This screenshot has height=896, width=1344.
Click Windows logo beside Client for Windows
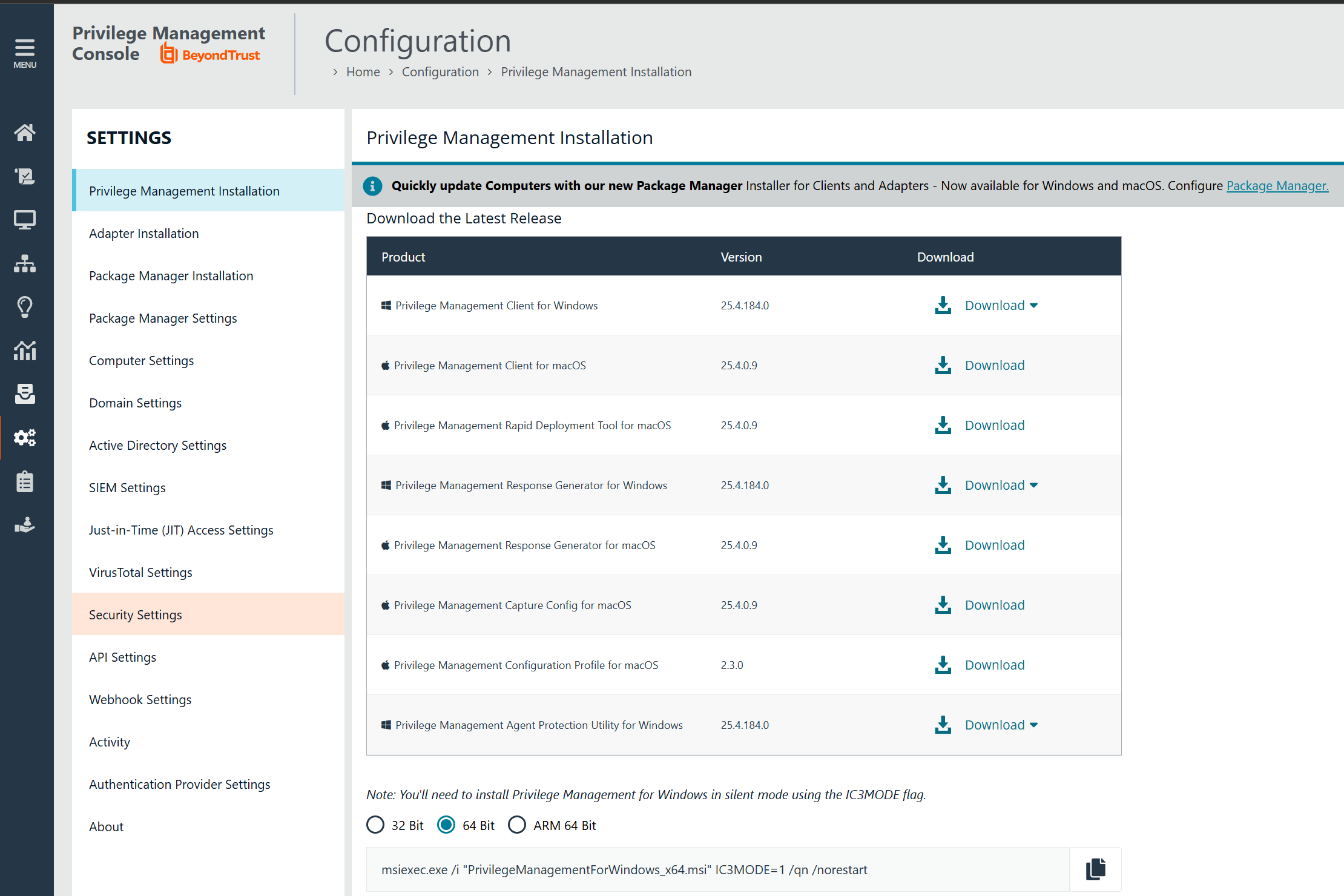click(386, 305)
